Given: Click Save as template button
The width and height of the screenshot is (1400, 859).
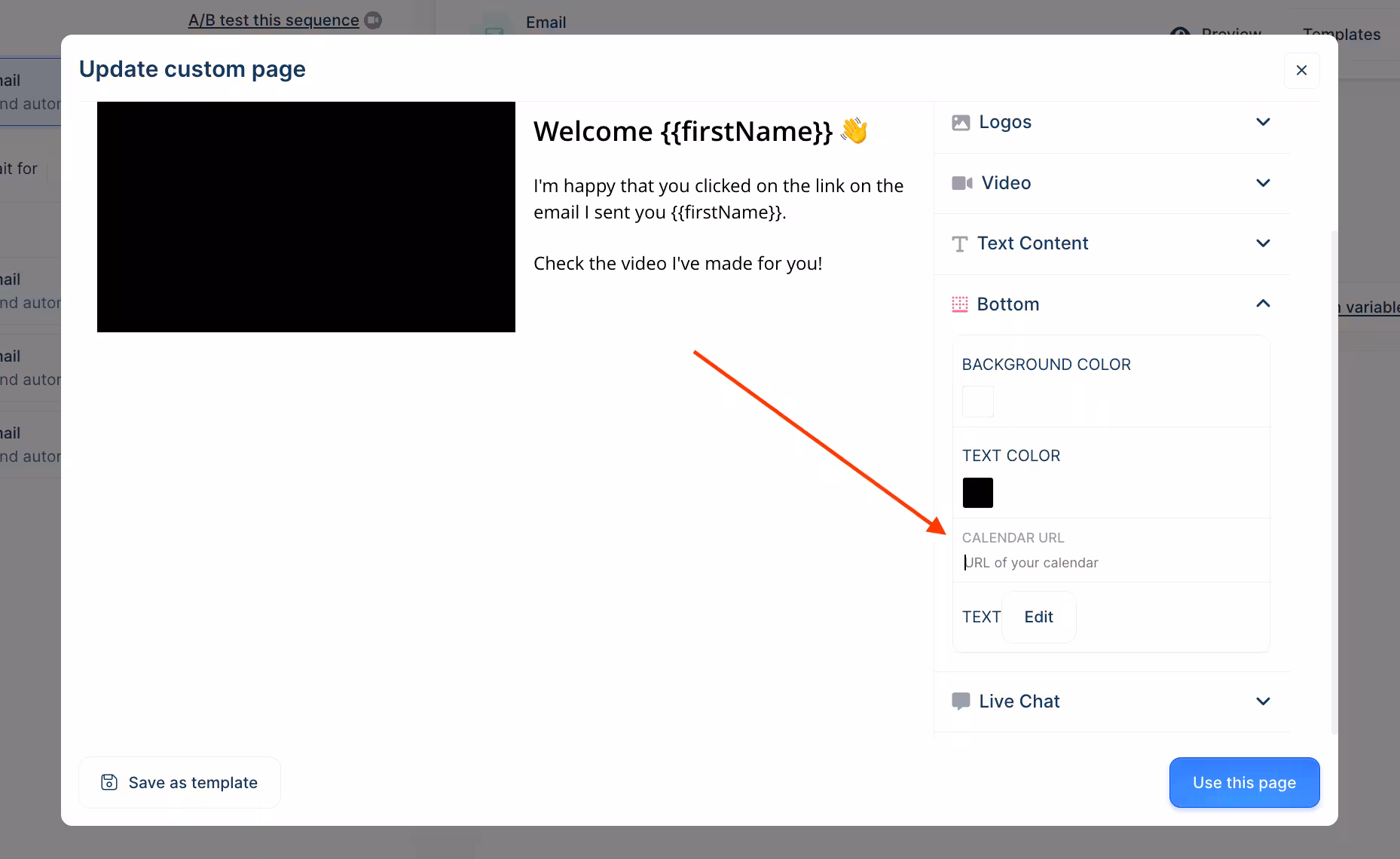Looking at the screenshot, I should tap(179, 782).
